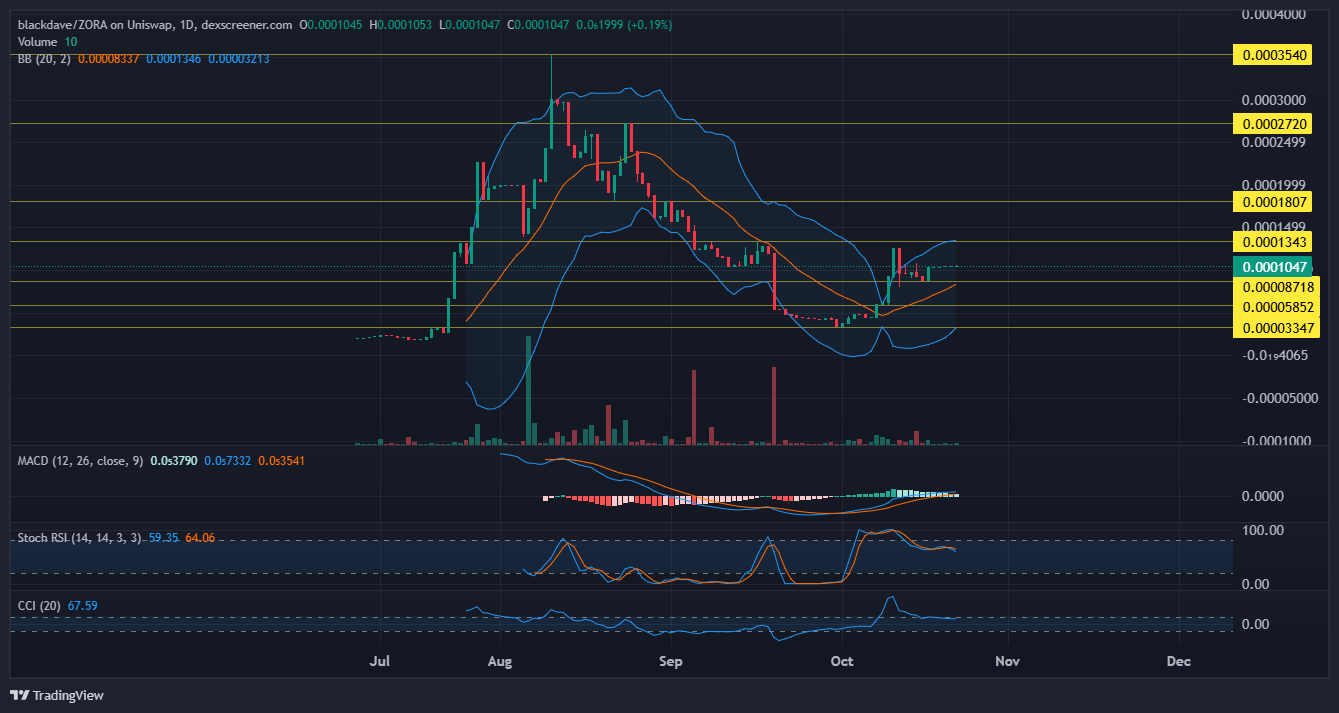Click the close value C0.0001047
1339x713 pixels.
[536, 24]
